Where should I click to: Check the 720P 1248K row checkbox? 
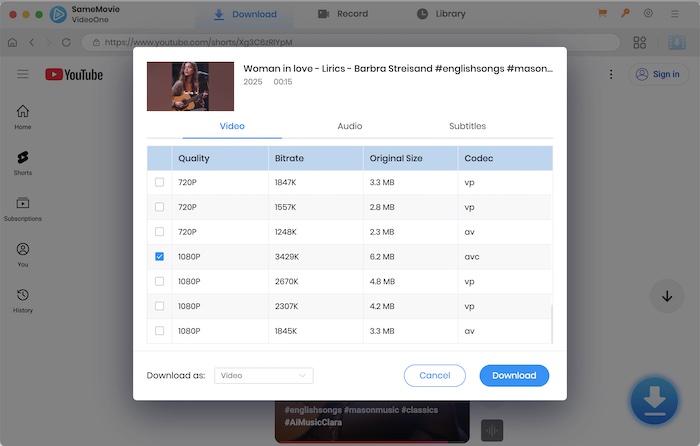pyautogui.click(x=159, y=232)
